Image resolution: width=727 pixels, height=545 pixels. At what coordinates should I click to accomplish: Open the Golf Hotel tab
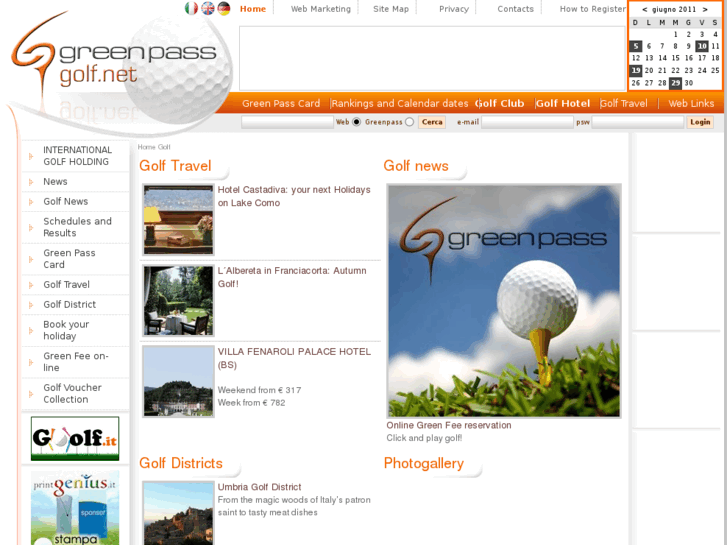(x=563, y=103)
